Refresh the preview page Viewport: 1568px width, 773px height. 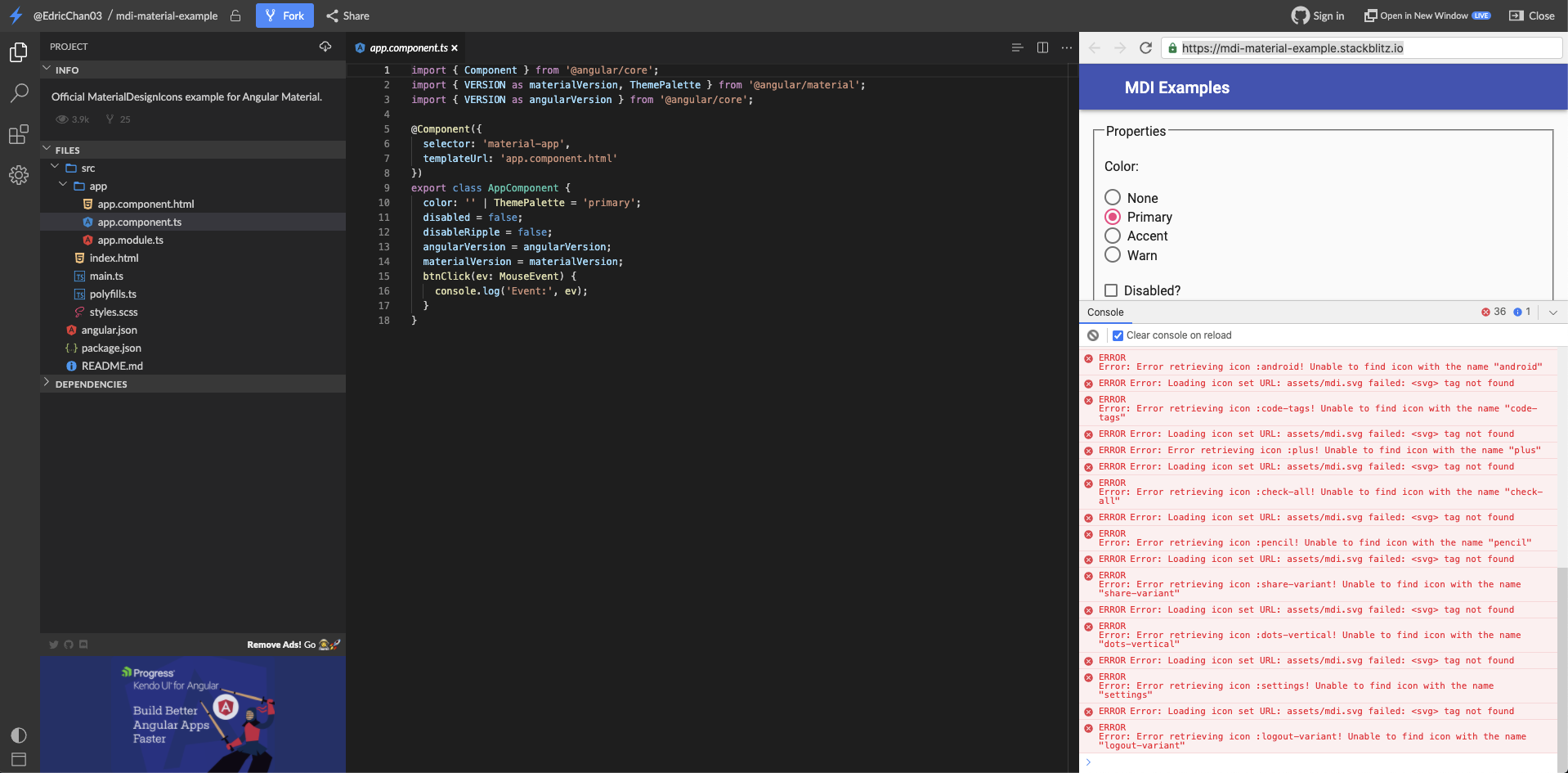click(1145, 47)
